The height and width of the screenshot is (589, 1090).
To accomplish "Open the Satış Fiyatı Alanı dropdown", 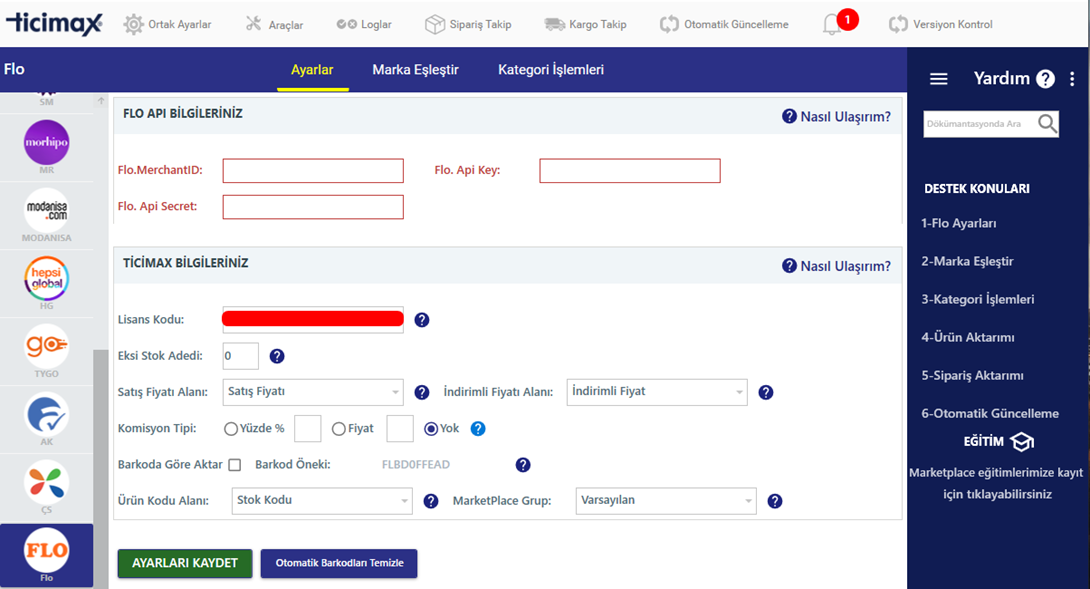I will tap(313, 392).
